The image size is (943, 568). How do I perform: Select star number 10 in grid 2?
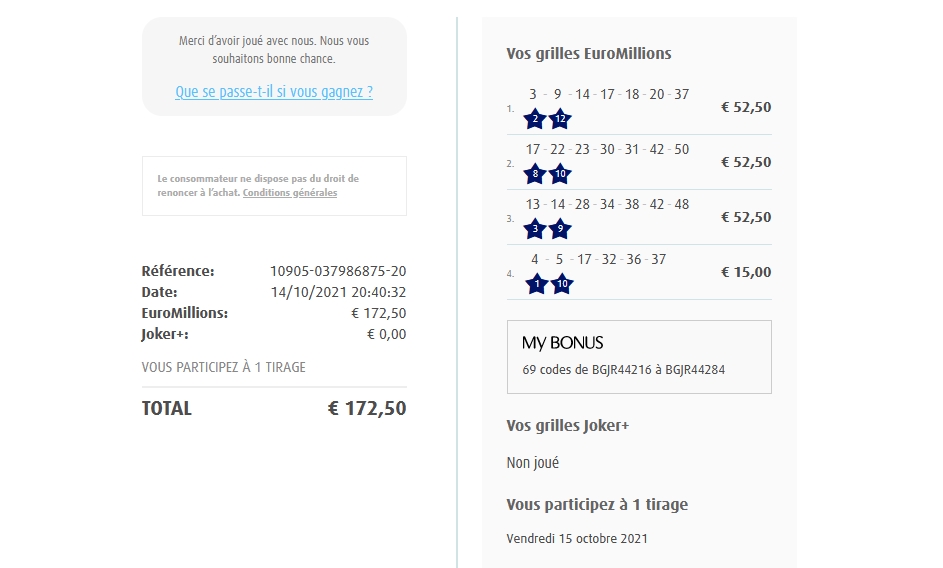click(x=560, y=174)
